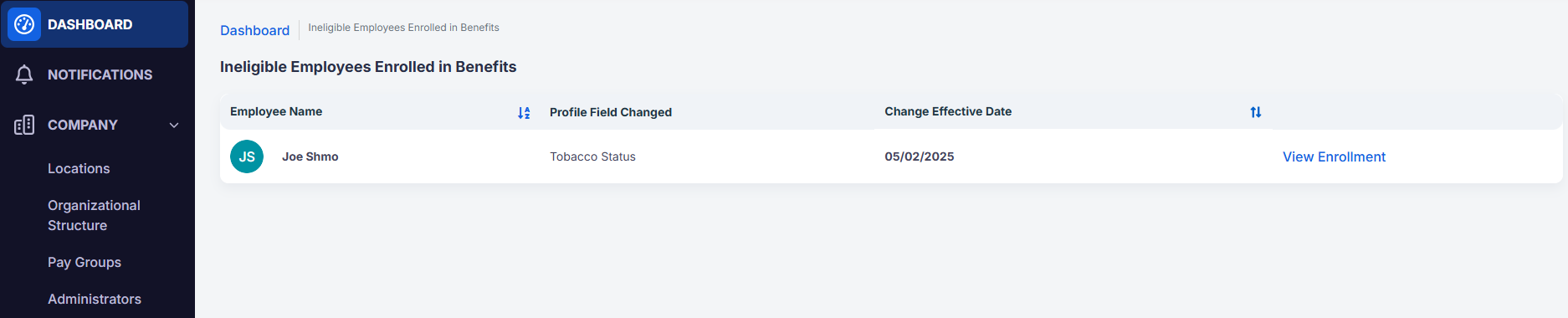Collapse the Company menu chevron
The width and height of the screenshot is (1568, 318).
coord(174,126)
